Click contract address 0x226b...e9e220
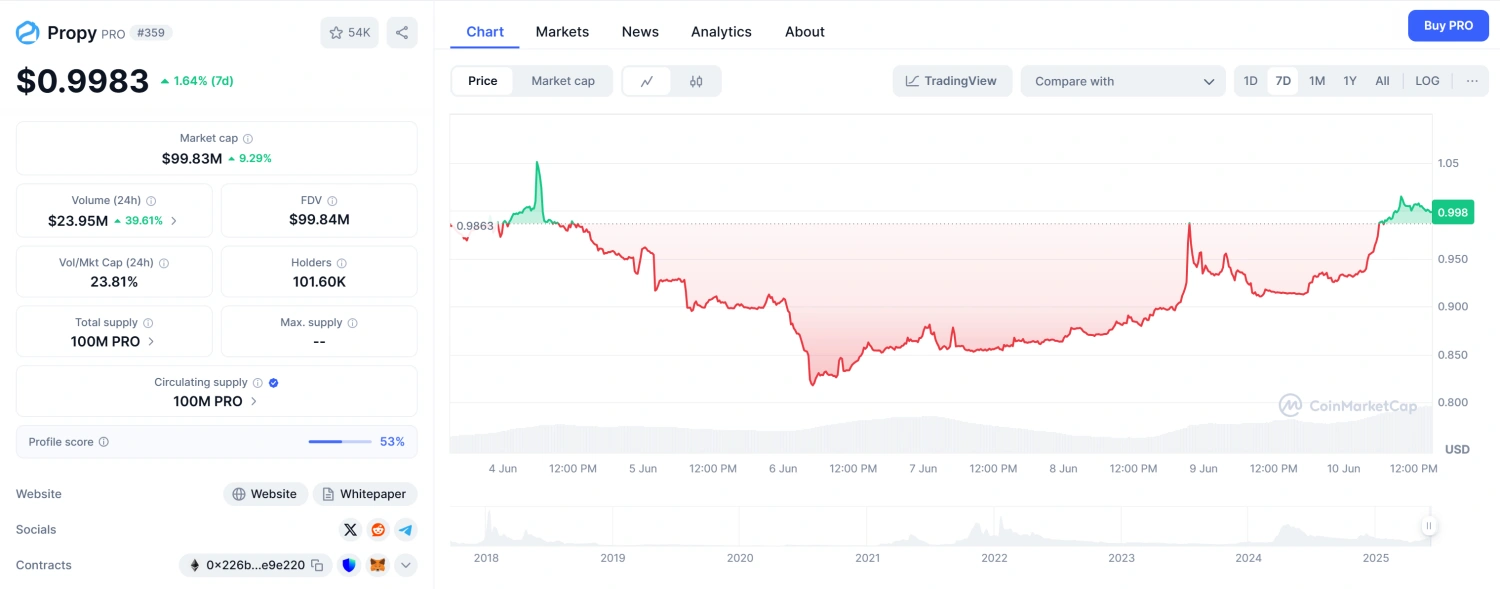 tap(255, 565)
